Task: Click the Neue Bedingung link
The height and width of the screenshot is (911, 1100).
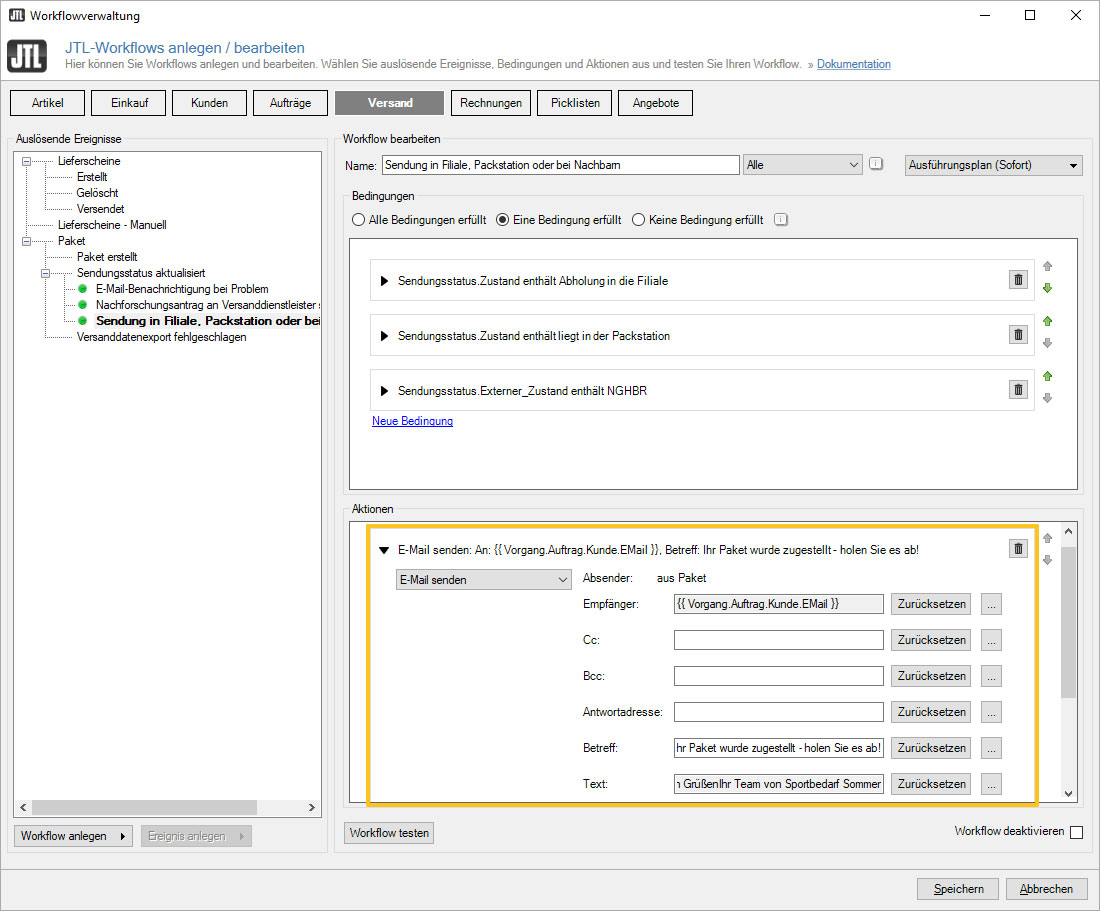Action: coord(412,421)
